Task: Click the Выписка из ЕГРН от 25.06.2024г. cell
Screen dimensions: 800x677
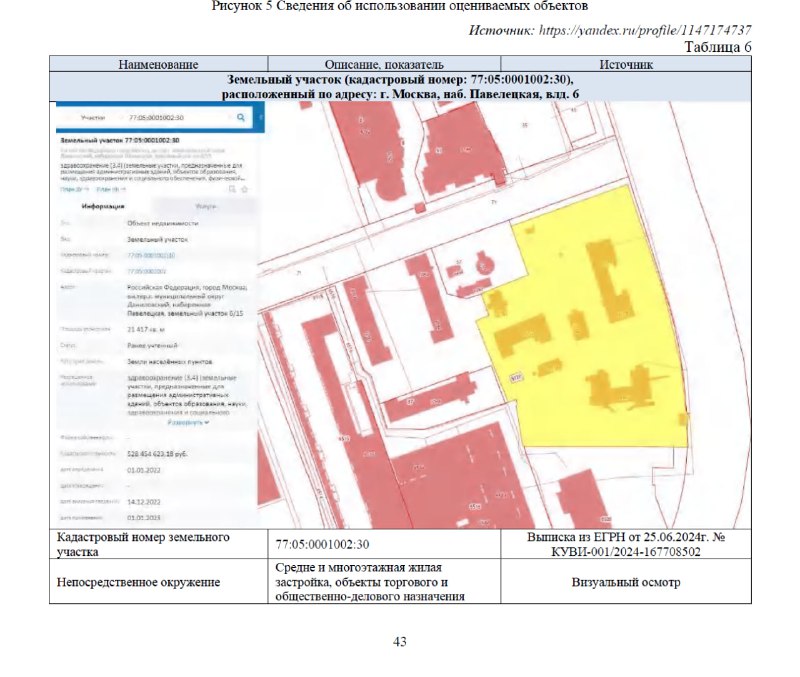Action: tap(626, 544)
